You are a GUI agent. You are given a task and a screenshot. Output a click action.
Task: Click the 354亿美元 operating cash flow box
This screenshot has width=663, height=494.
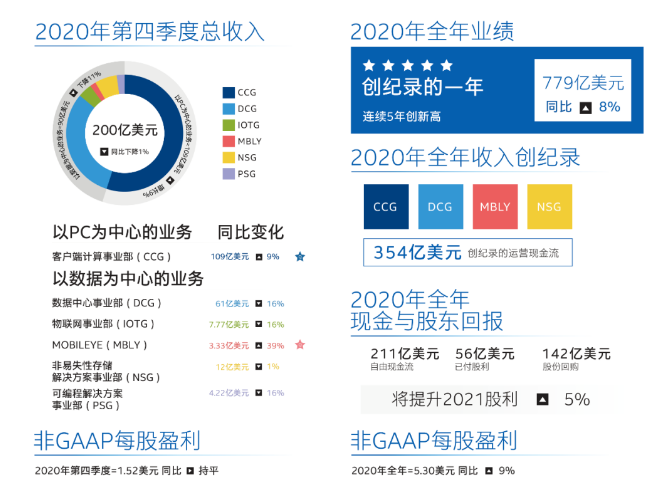(x=468, y=252)
